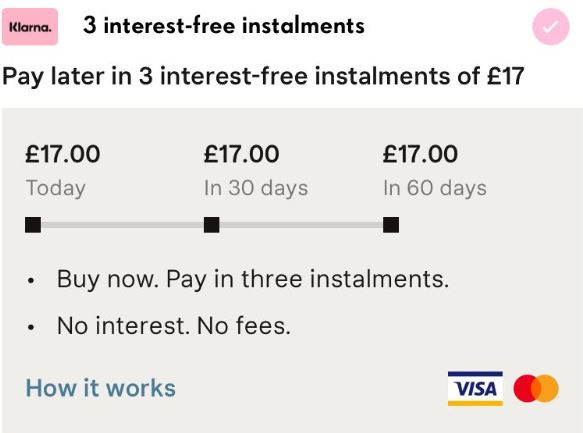Image resolution: width=583 pixels, height=433 pixels.
Task: Click the In 60 days label
Action: pyautogui.click(x=435, y=188)
